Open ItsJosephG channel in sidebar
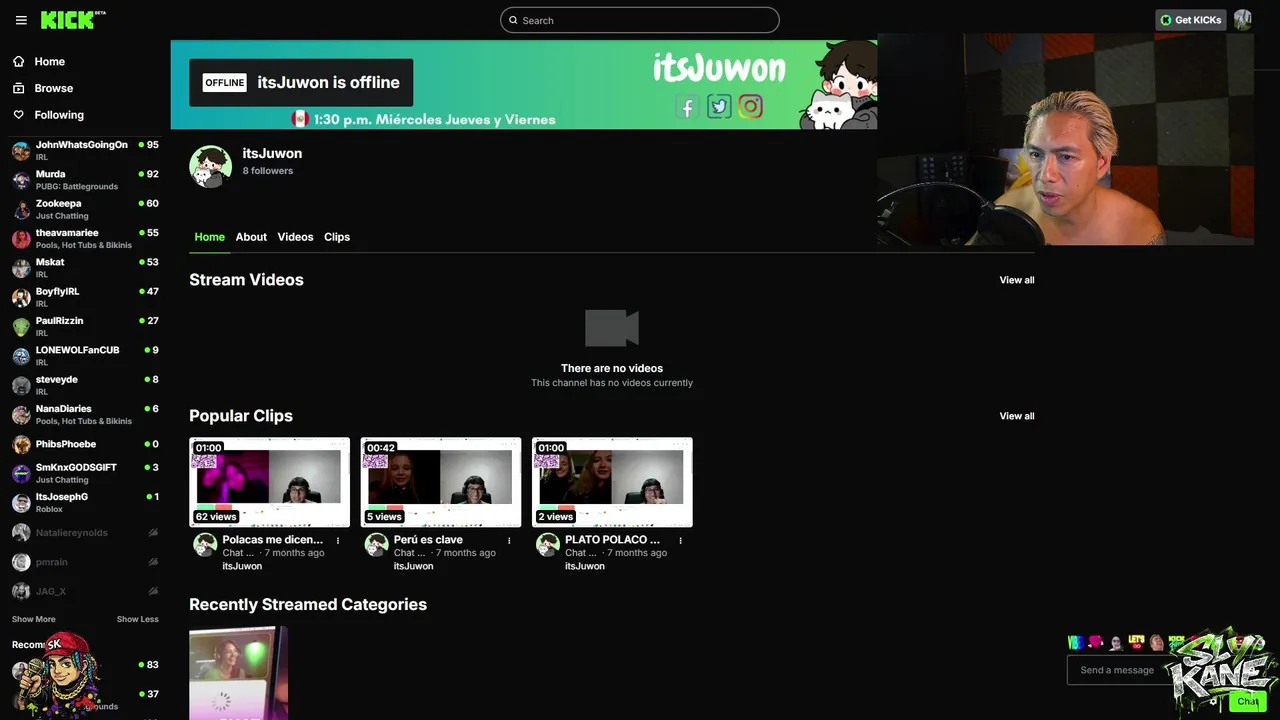 pyautogui.click(x=85, y=503)
